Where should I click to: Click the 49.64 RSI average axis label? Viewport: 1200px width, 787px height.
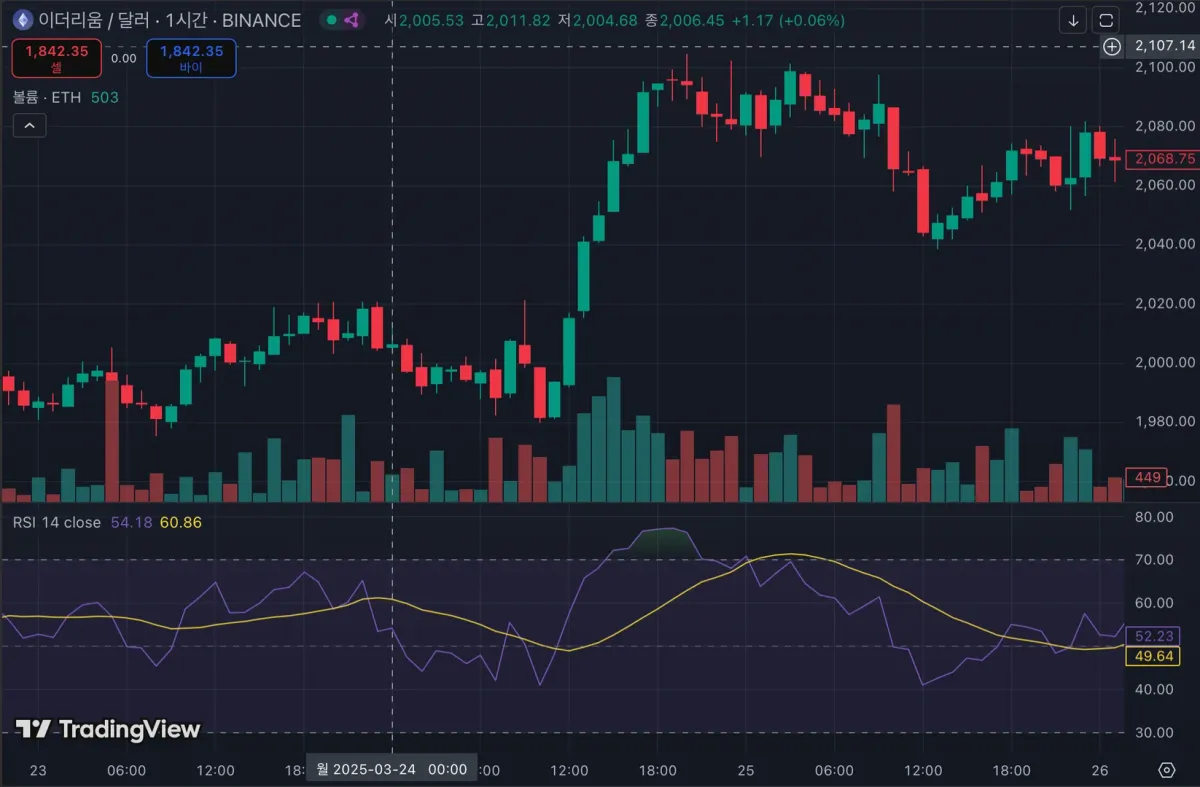(1153, 656)
